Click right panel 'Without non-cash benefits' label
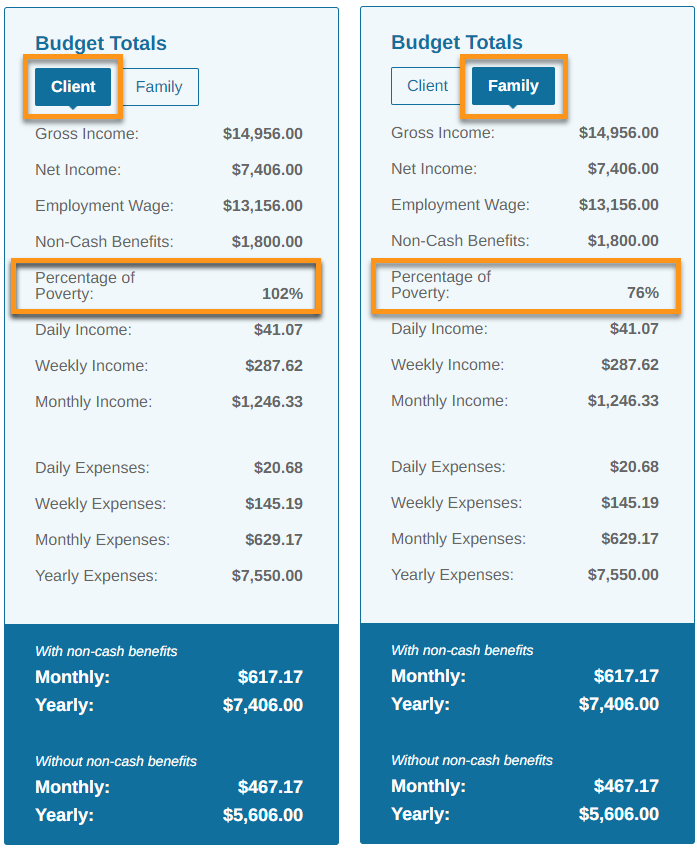The width and height of the screenshot is (697, 850). (472, 760)
